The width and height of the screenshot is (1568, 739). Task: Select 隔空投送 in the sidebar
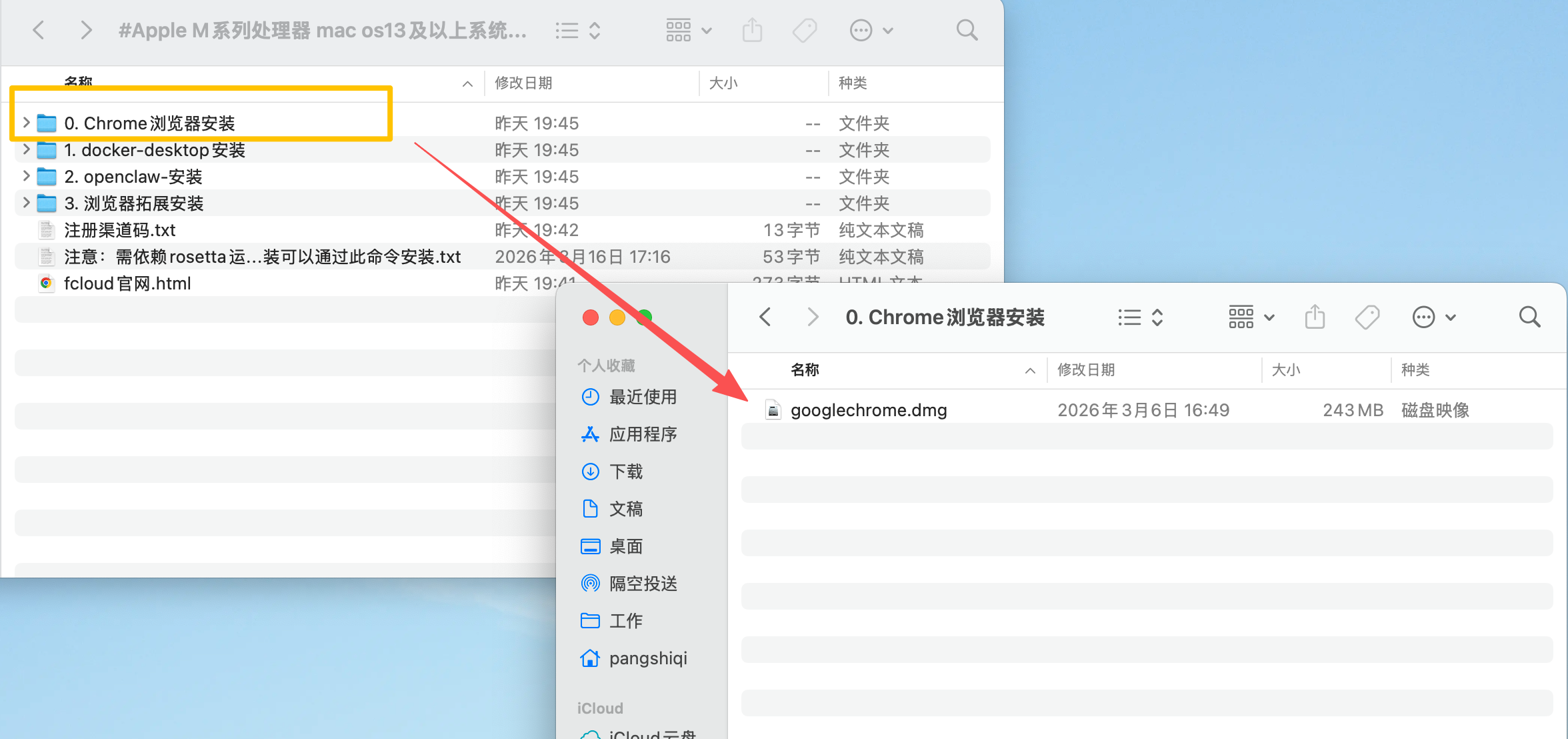pos(643,584)
